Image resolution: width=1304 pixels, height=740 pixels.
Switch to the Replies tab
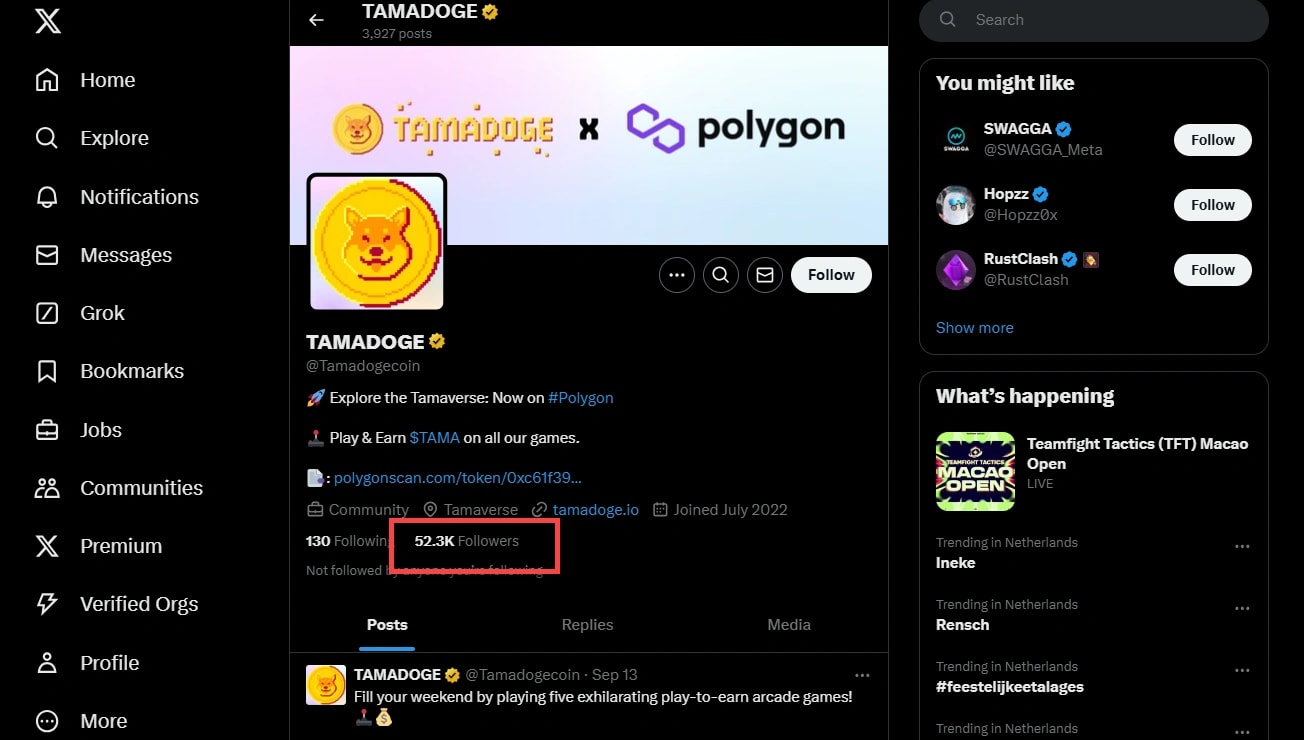coord(587,625)
